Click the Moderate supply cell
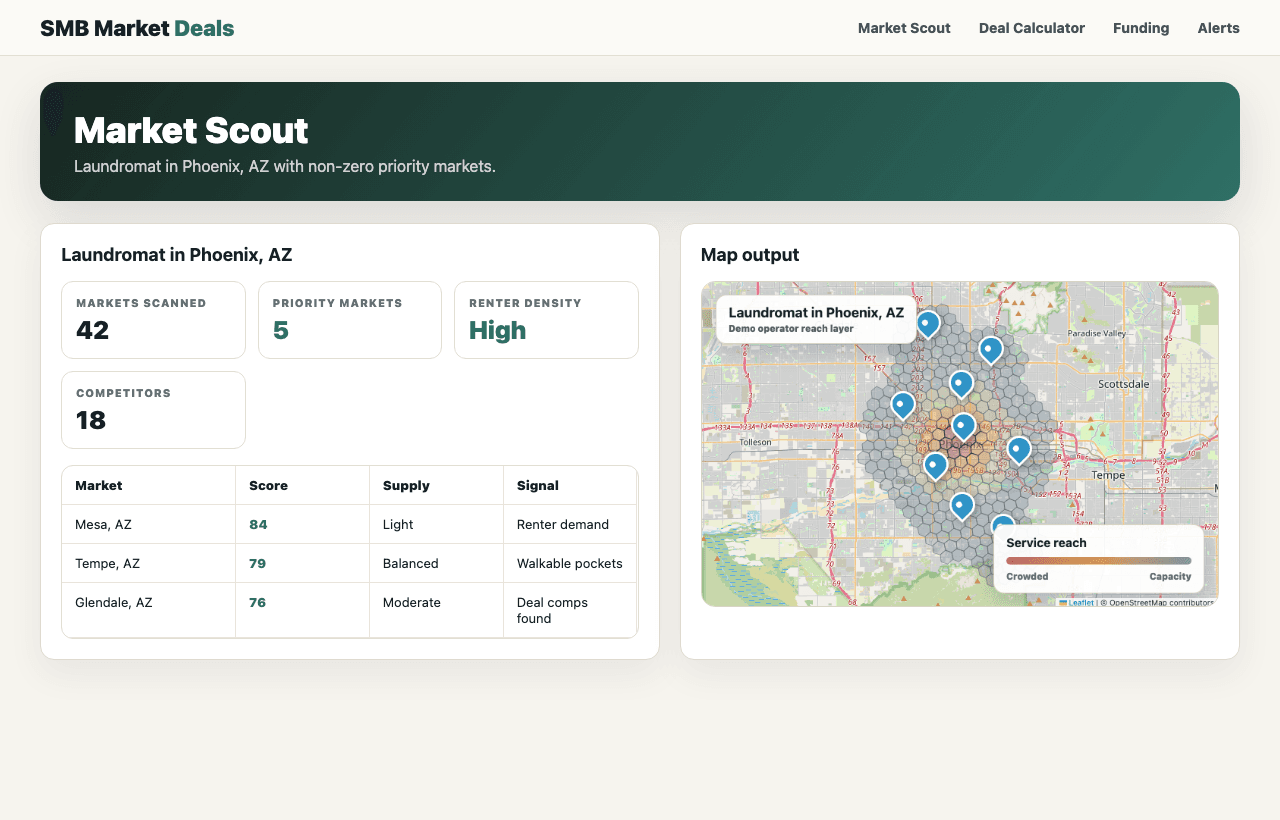The height and width of the screenshot is (820, 1280). (437, 610)
